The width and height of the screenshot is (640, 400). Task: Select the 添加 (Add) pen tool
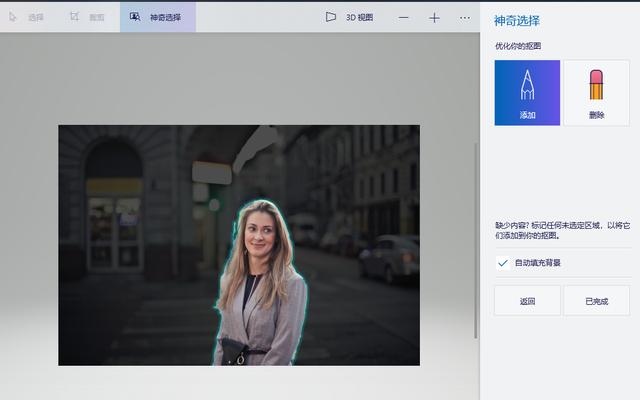tap(527, 93)
